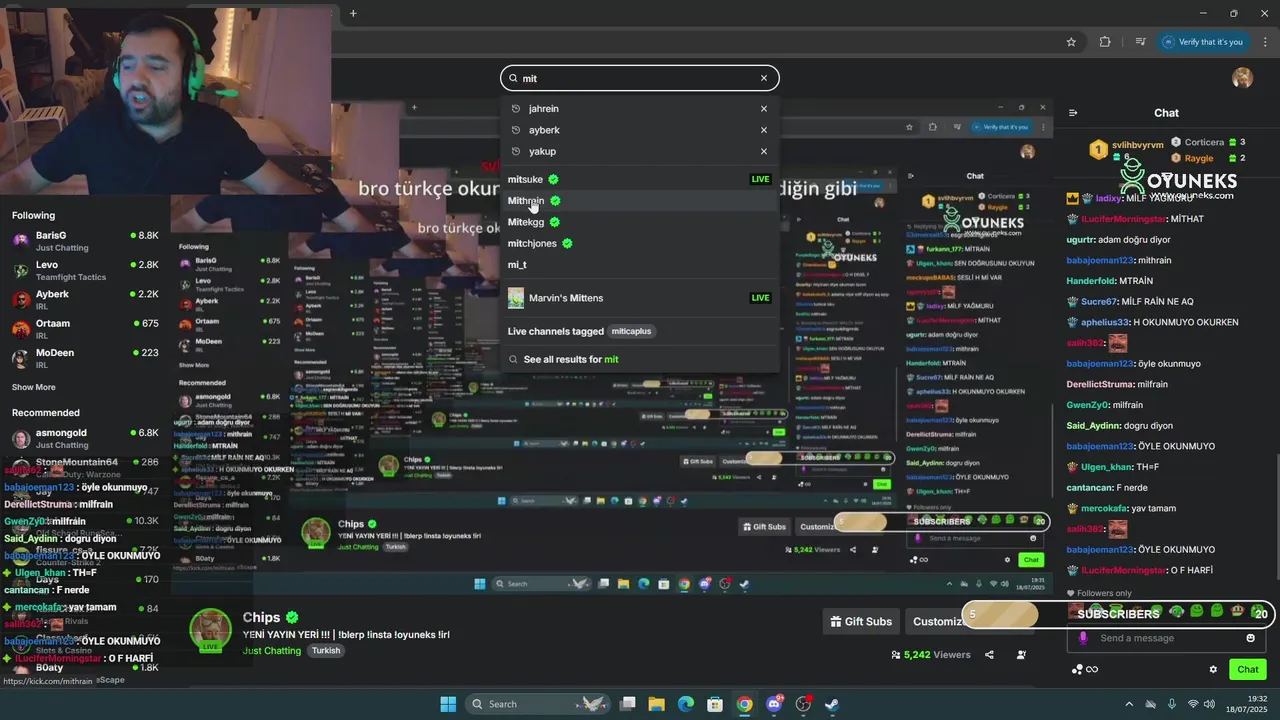Open a new browser tab with plus icon

[353, 13]
